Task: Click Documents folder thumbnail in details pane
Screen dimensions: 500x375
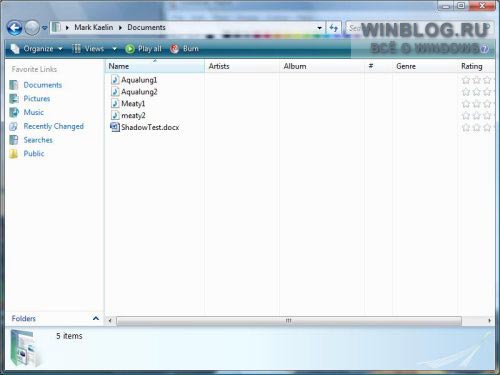Action: point(26,347)
